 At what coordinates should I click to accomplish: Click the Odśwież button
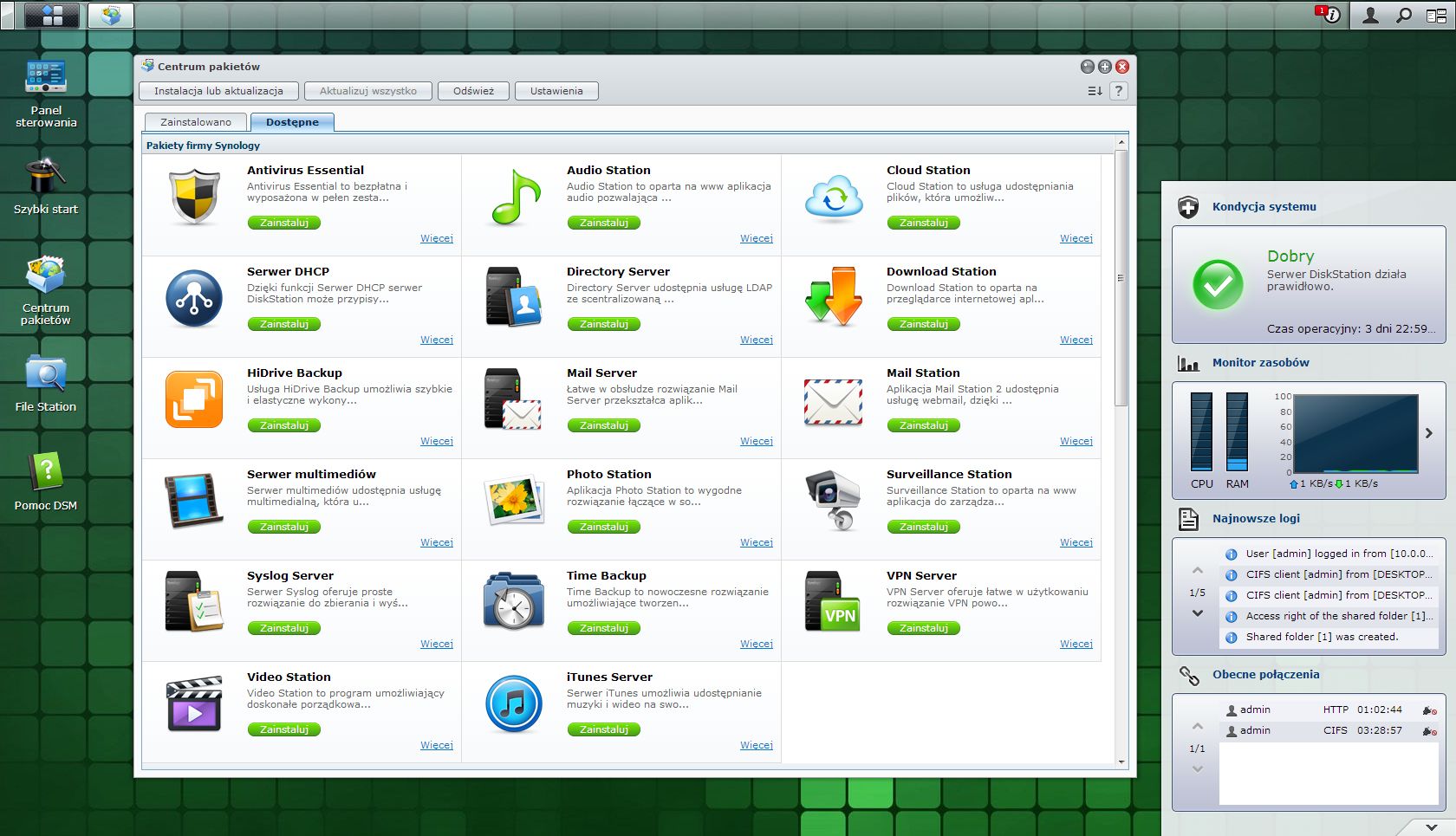(x=473, y=91)
